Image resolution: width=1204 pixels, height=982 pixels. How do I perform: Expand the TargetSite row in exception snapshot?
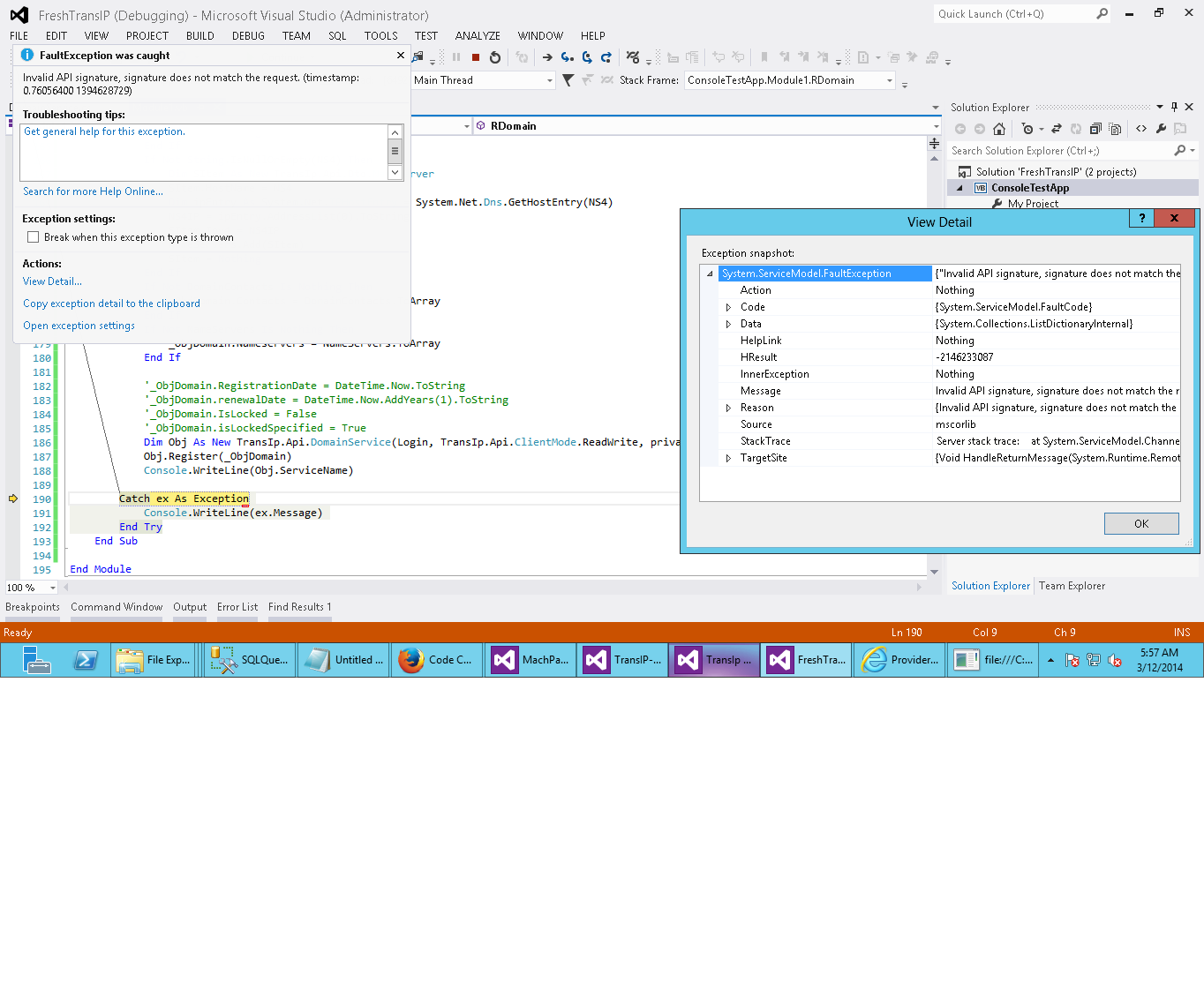point(728,458)
